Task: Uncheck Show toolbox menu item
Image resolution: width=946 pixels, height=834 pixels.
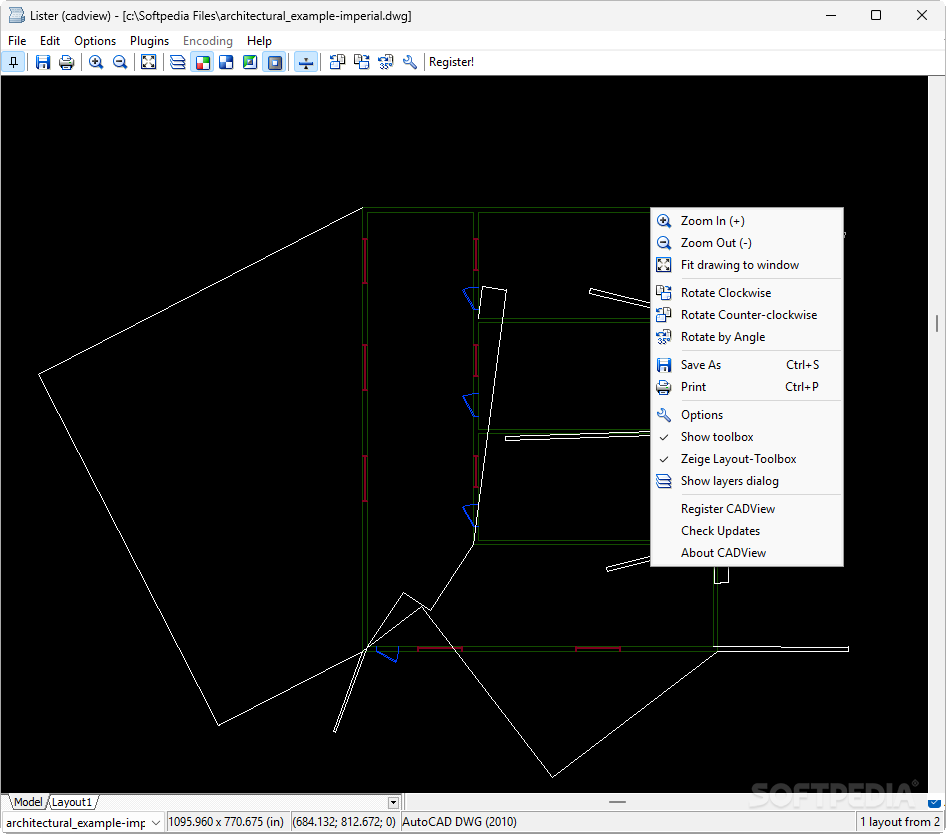Action: pyautogui.click(x=747, y=437)
